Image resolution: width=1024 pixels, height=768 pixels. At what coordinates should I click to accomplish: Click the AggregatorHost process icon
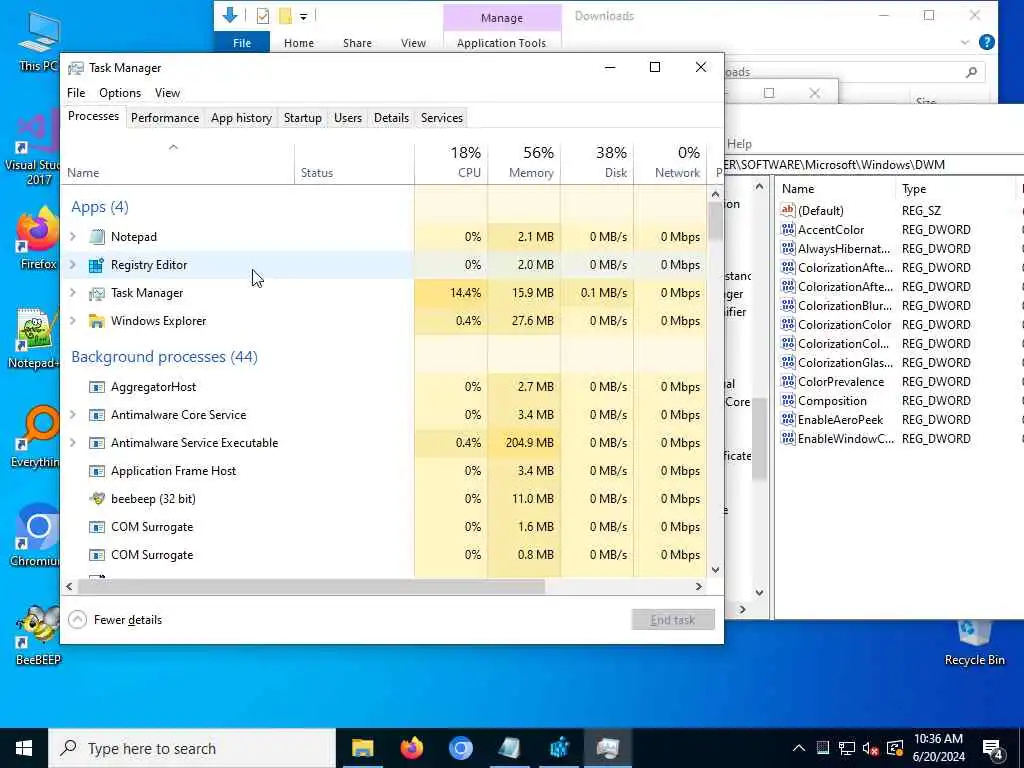click(97, 387)
